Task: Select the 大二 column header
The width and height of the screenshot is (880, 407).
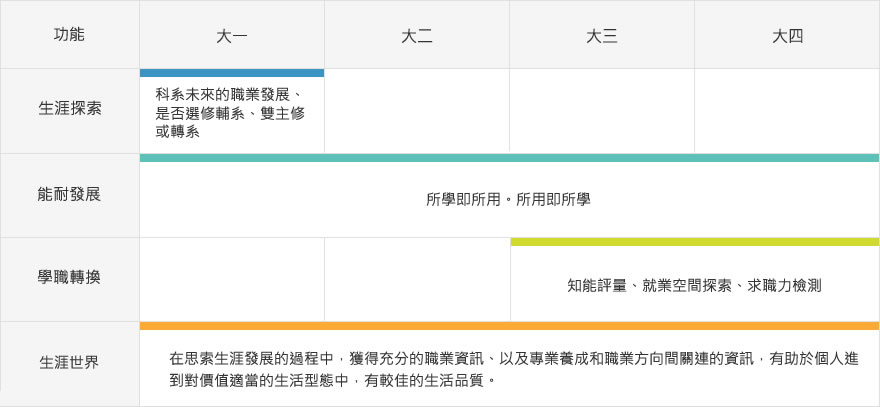Action: click(x=416, y=35)
